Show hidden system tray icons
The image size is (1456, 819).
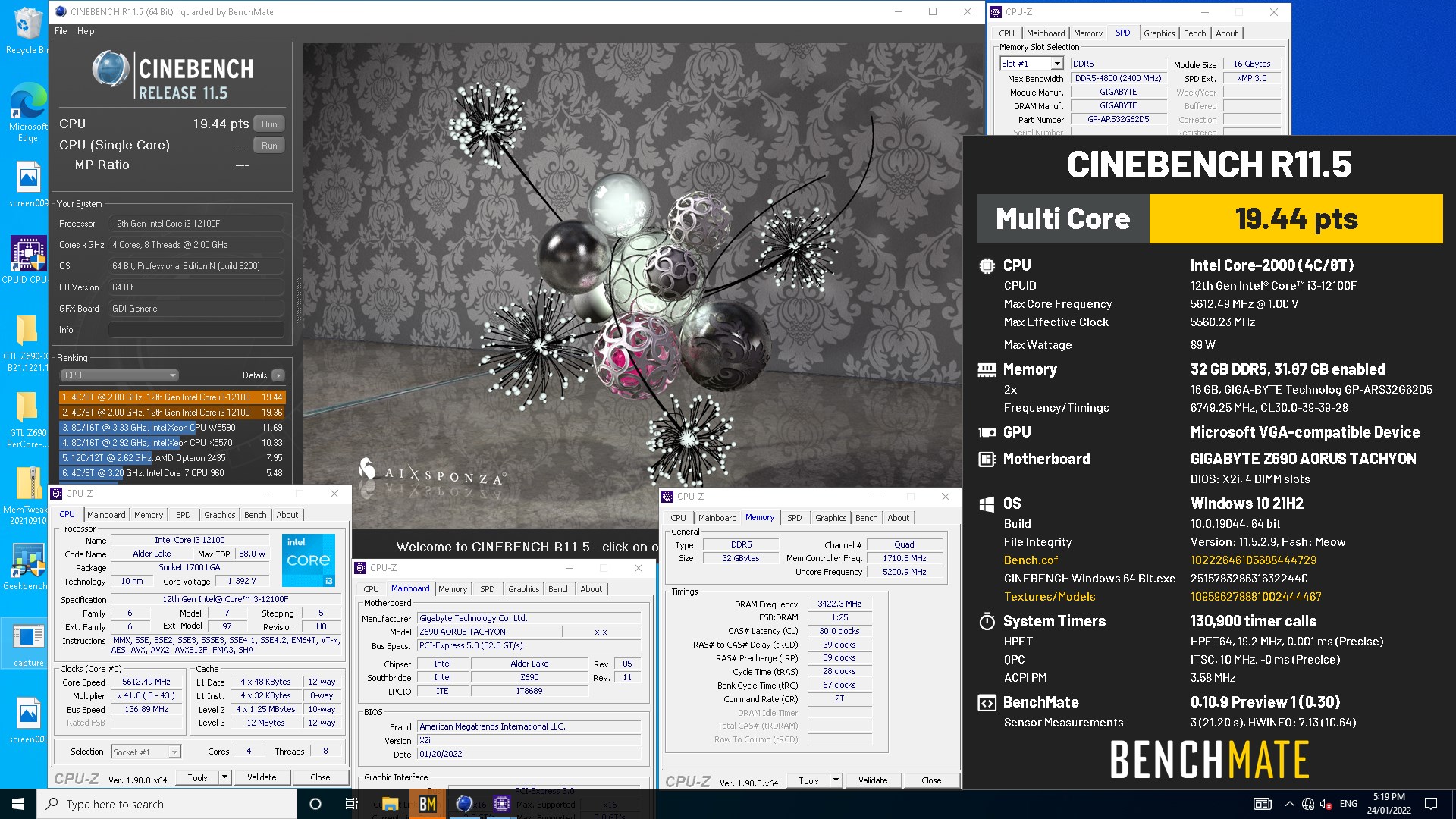[1289, 804]
